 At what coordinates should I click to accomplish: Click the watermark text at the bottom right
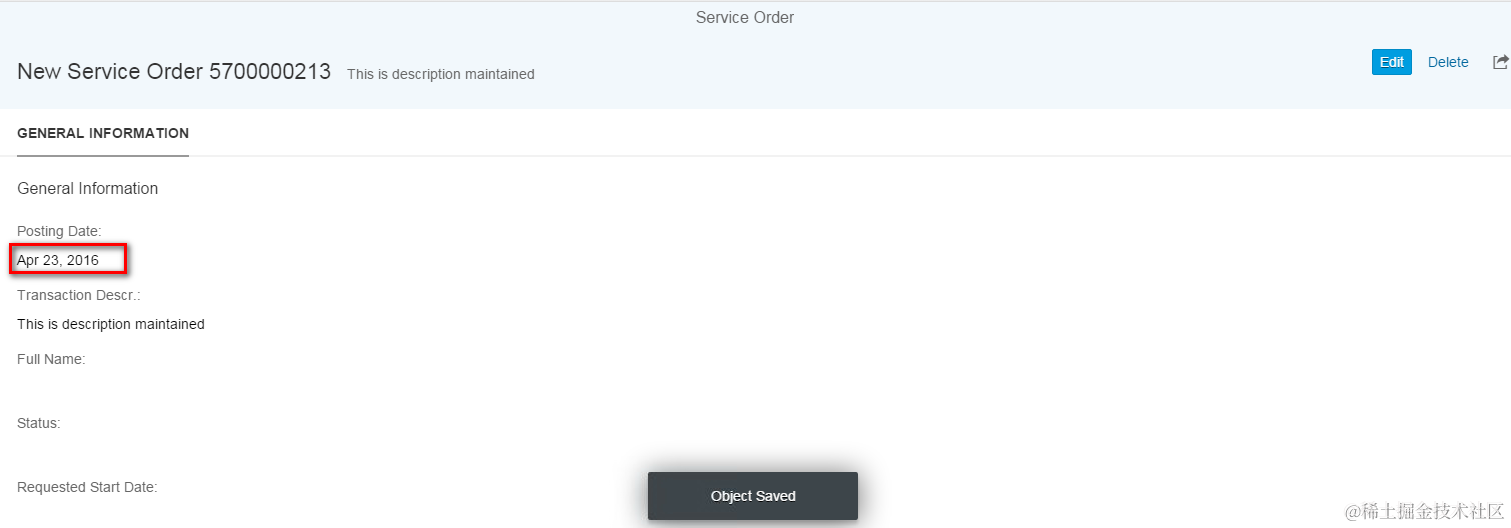1424,512
